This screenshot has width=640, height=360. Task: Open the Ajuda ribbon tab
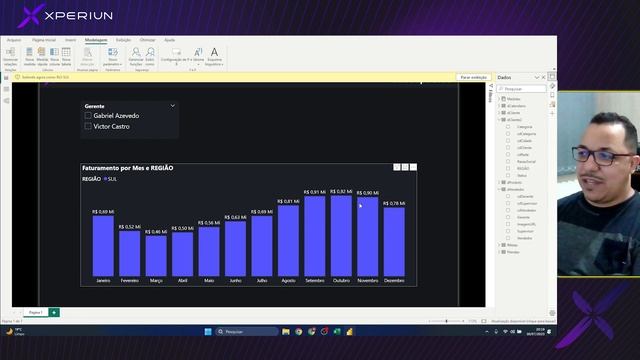[169, 40]
